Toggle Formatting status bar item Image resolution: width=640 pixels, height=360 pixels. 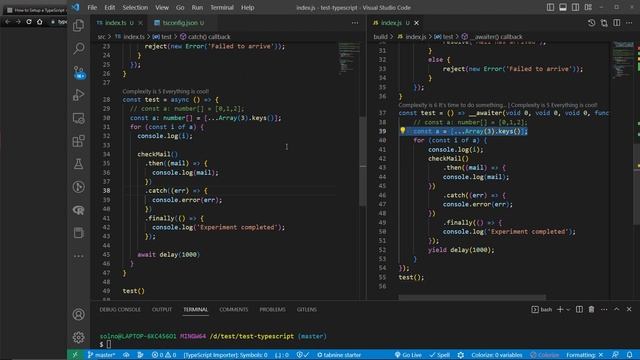coord(584,355)
